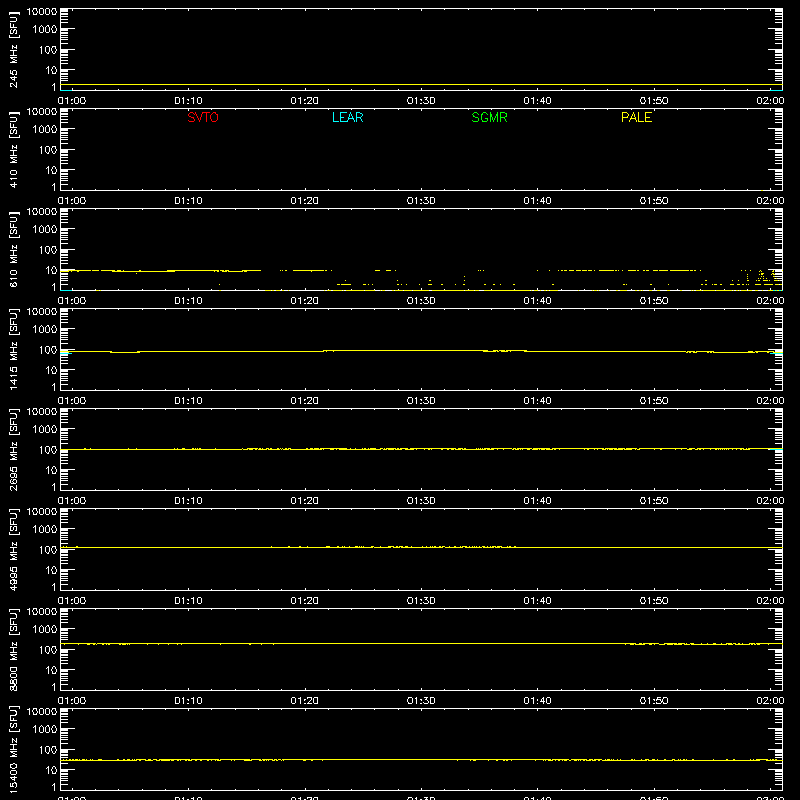
Task: Click the 10 tick label on the 15400 MHz plot
Action: coord(51,770)
